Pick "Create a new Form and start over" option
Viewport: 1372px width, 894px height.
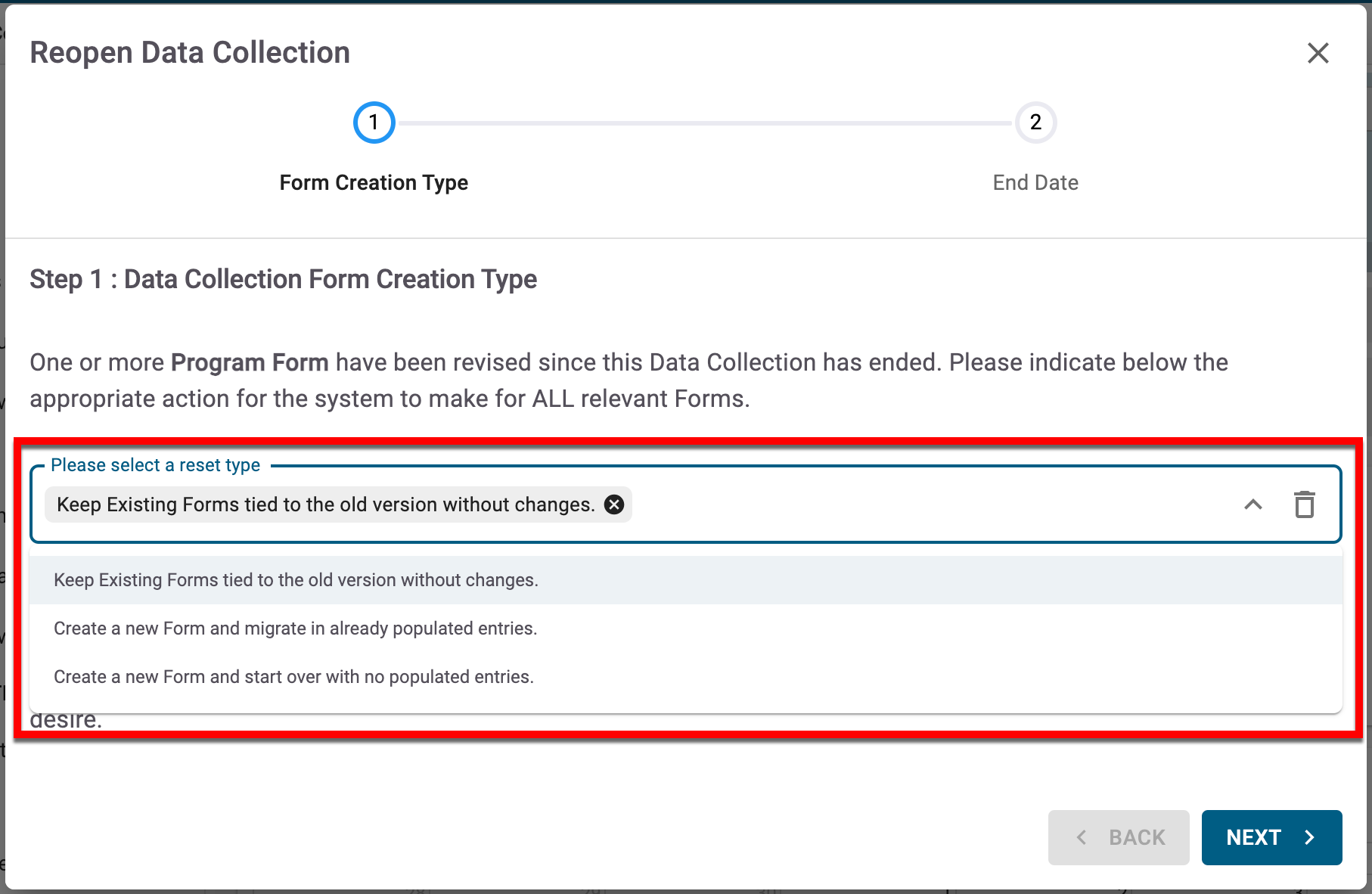pos(293,677)
